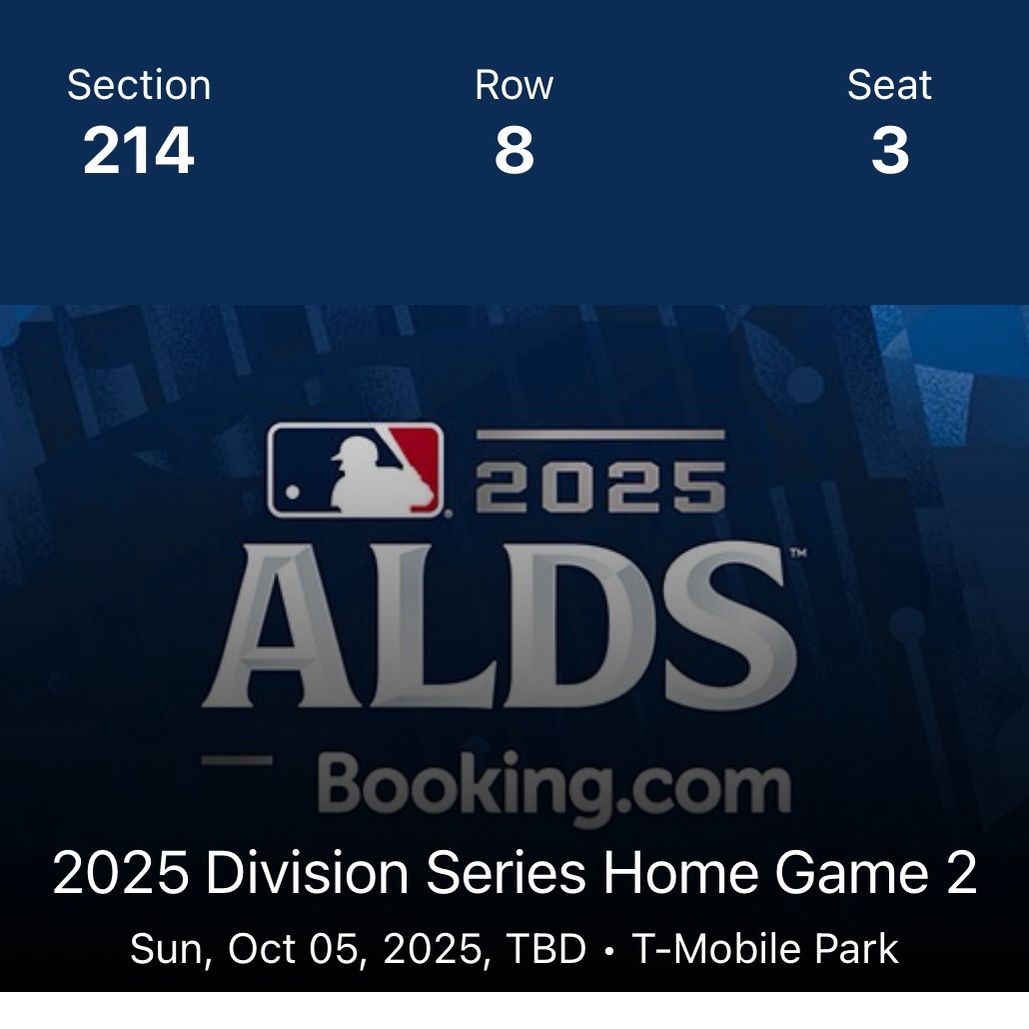Click the silver line above 2025
Viewport: 1029px width, 1029px height.
coord(600,435)
